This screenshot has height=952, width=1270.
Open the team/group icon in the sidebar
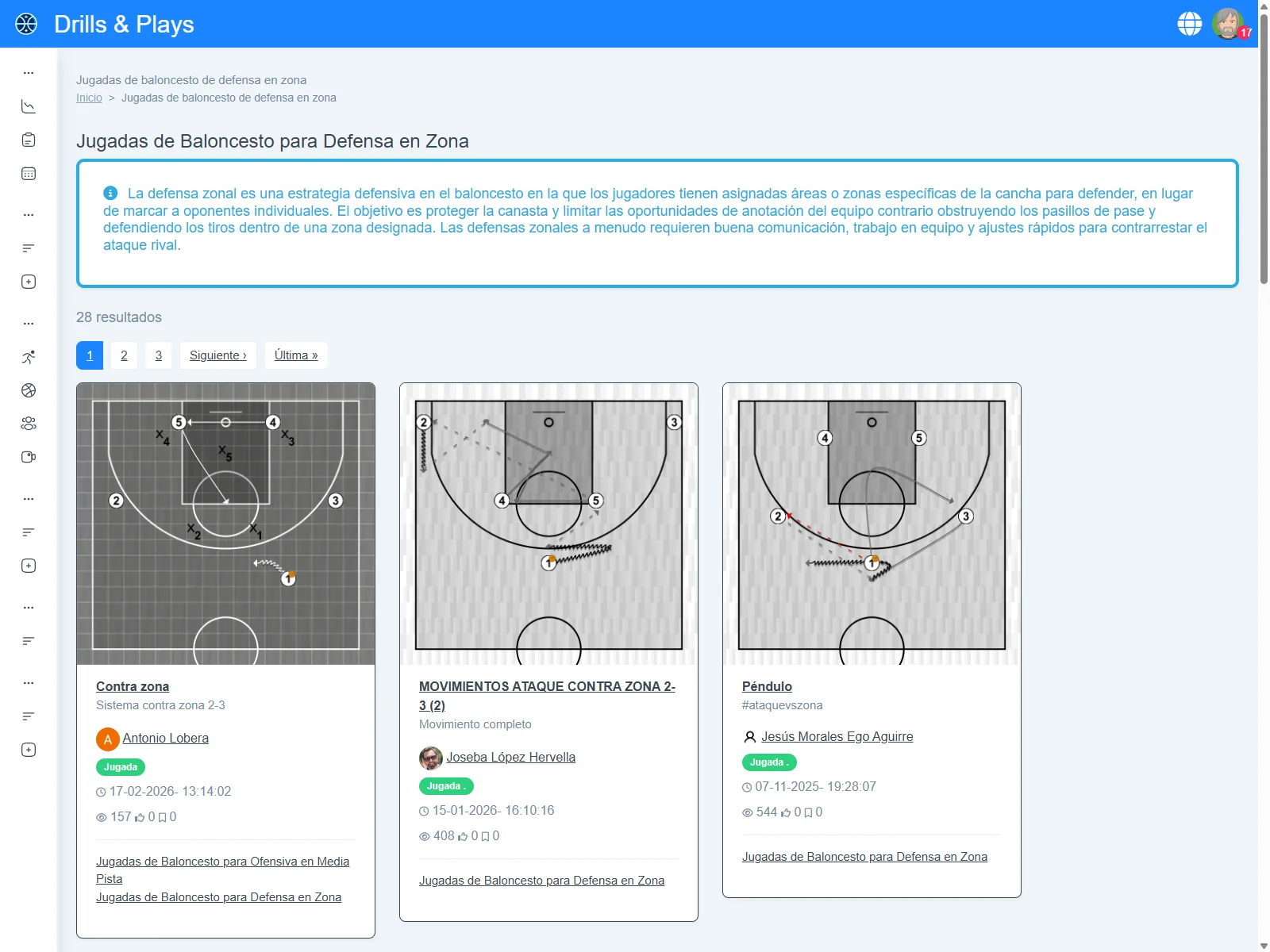tap(29, 423)
